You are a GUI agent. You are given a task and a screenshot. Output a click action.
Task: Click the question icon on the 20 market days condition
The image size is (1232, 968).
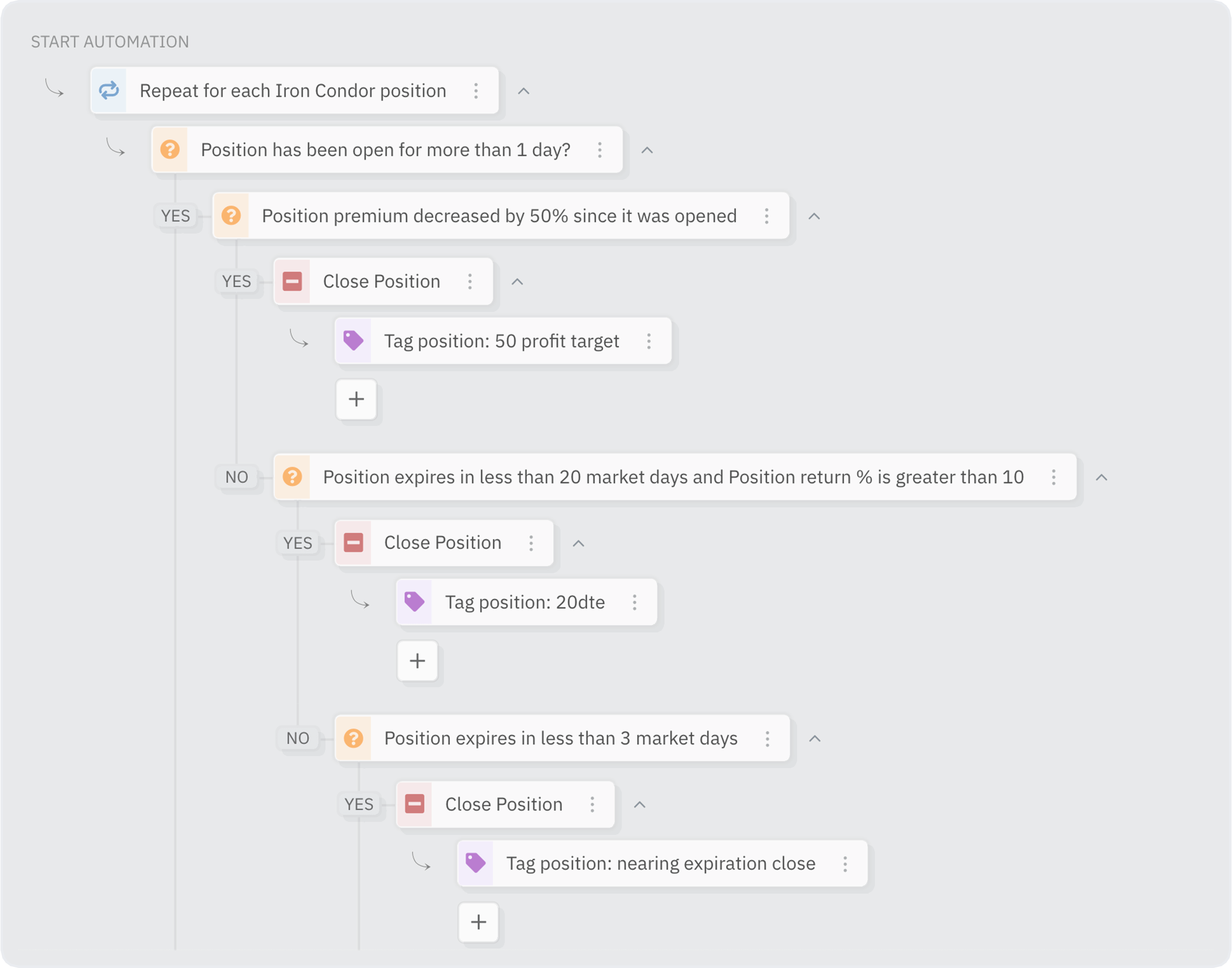coord(292,477)
